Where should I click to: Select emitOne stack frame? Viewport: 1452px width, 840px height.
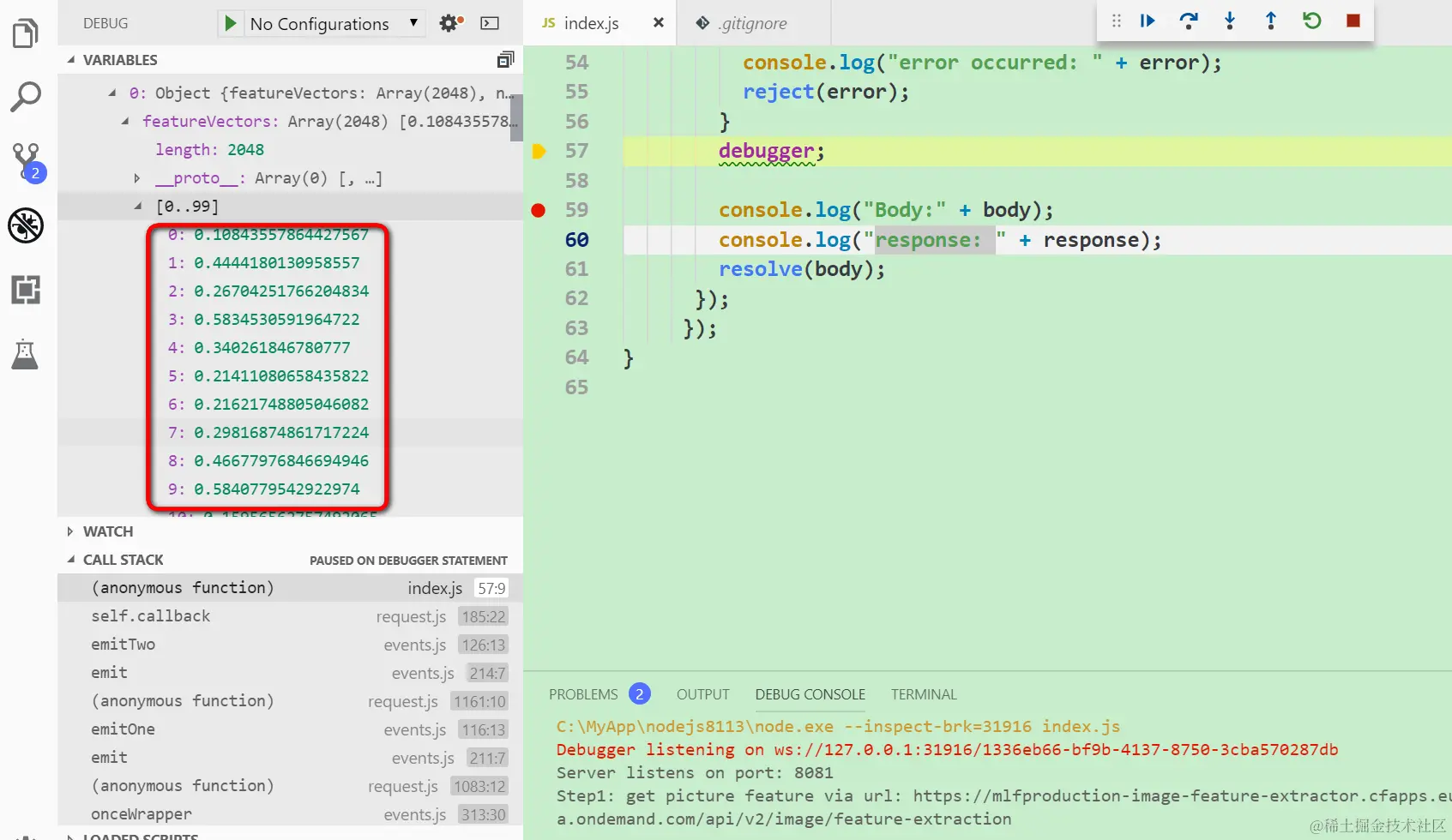pyautogui.click(x=290, y=729)
